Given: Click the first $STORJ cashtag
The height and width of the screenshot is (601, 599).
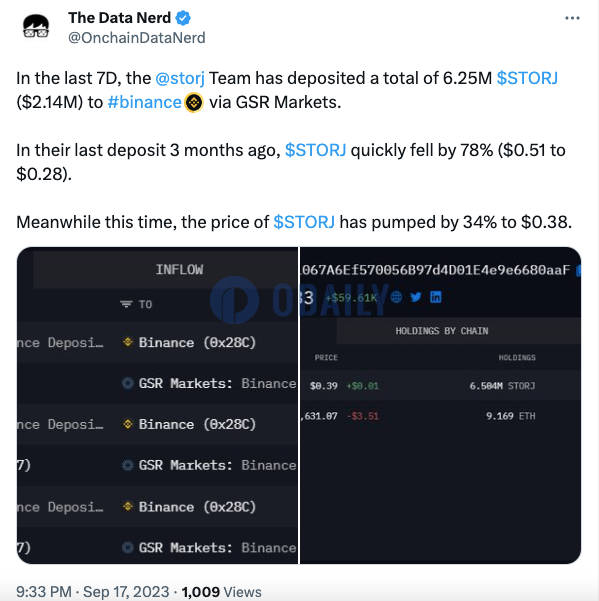Looking at the screenshot, I should click(527, 78).
